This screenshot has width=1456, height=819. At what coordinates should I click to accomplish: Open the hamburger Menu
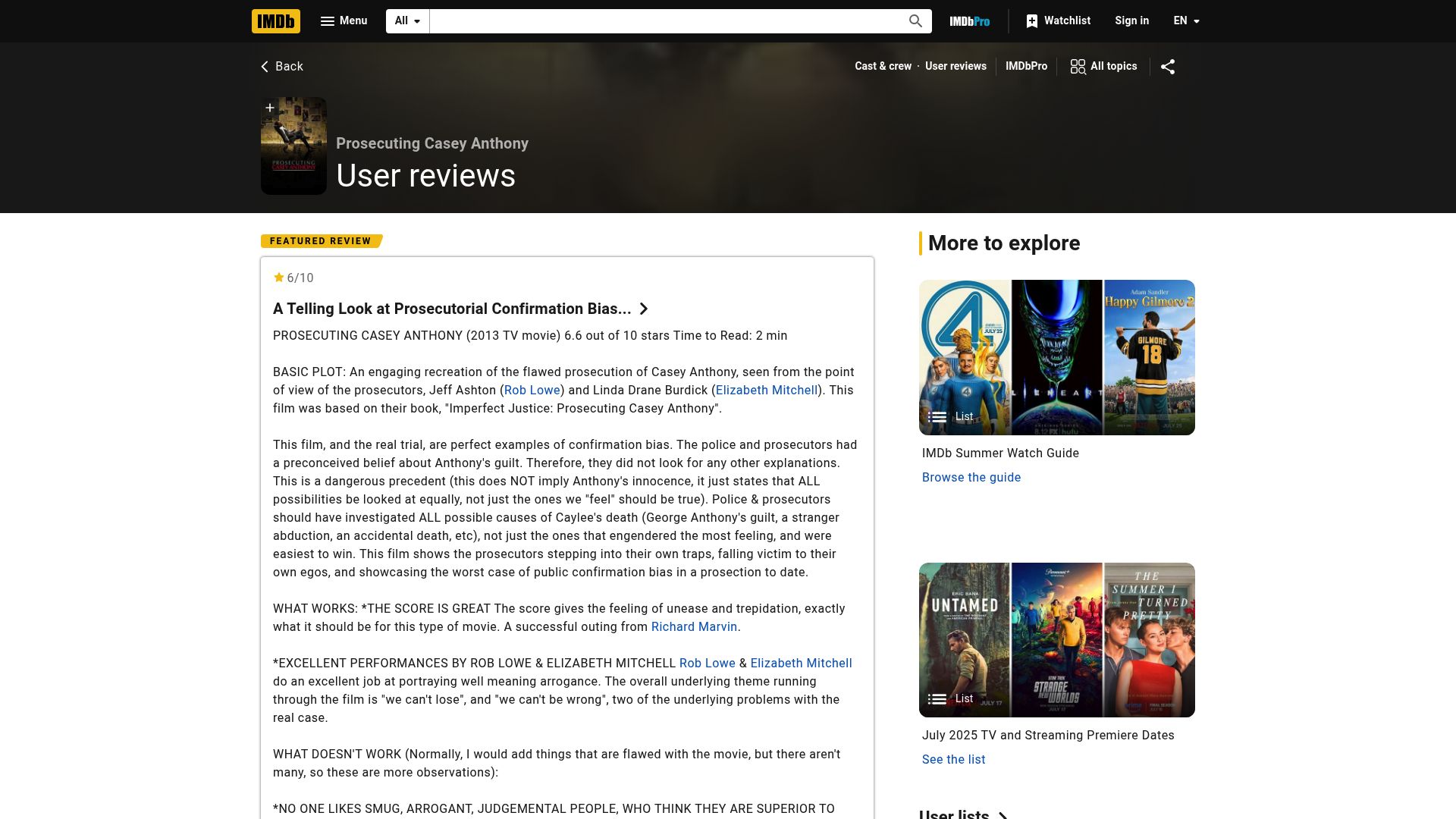coord(344,21)
